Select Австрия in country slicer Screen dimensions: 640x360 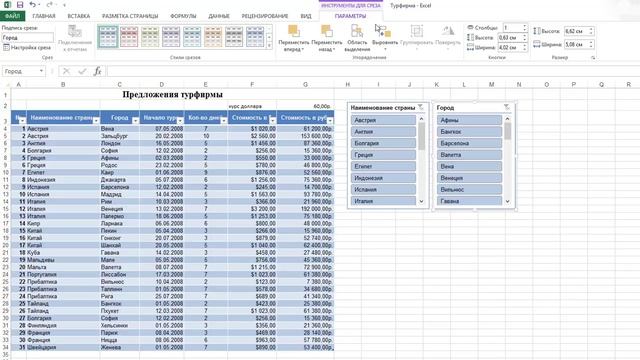coord(383,120)
